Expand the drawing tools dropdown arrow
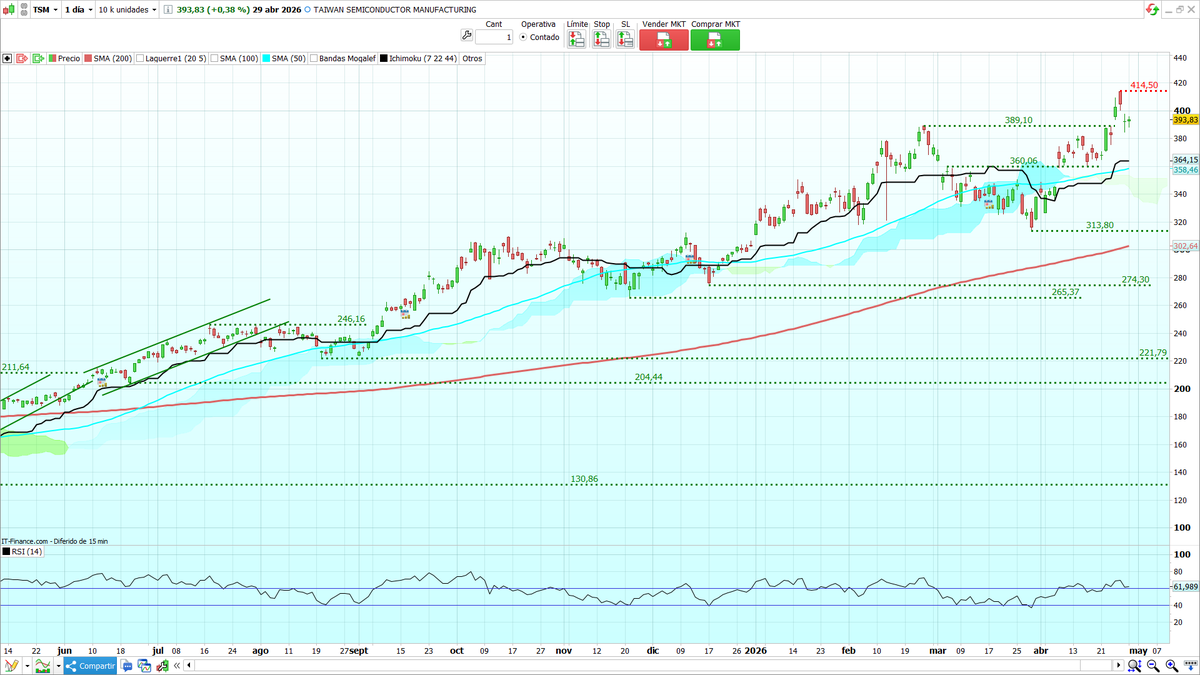Viewport: 1200px width, 675px height. 28,666
